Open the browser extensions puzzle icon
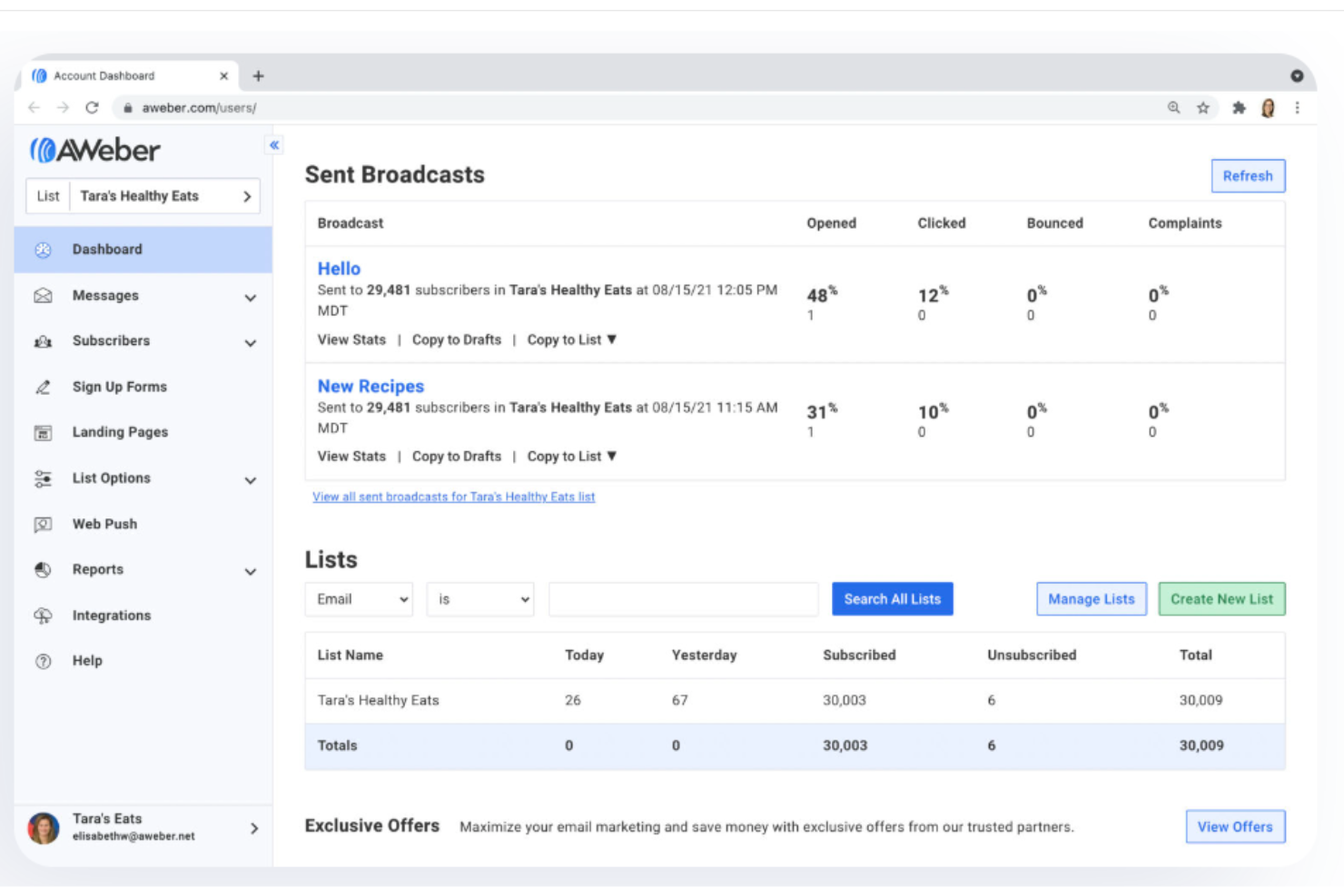The image size is (1344, 896). point(1239,108)
